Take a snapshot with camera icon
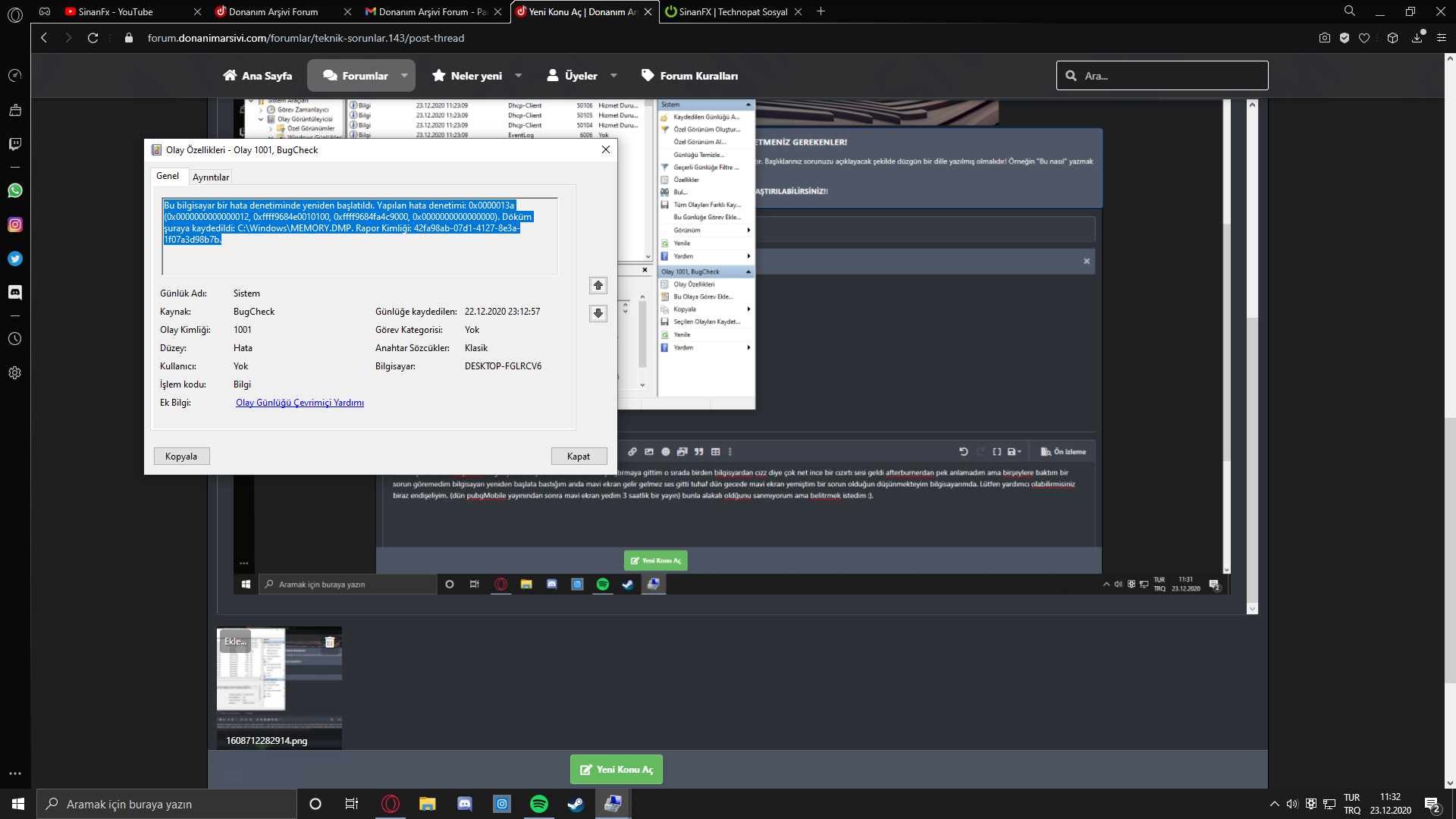Viewport: 1456px width, 819px height. (x=1325, y=38)
